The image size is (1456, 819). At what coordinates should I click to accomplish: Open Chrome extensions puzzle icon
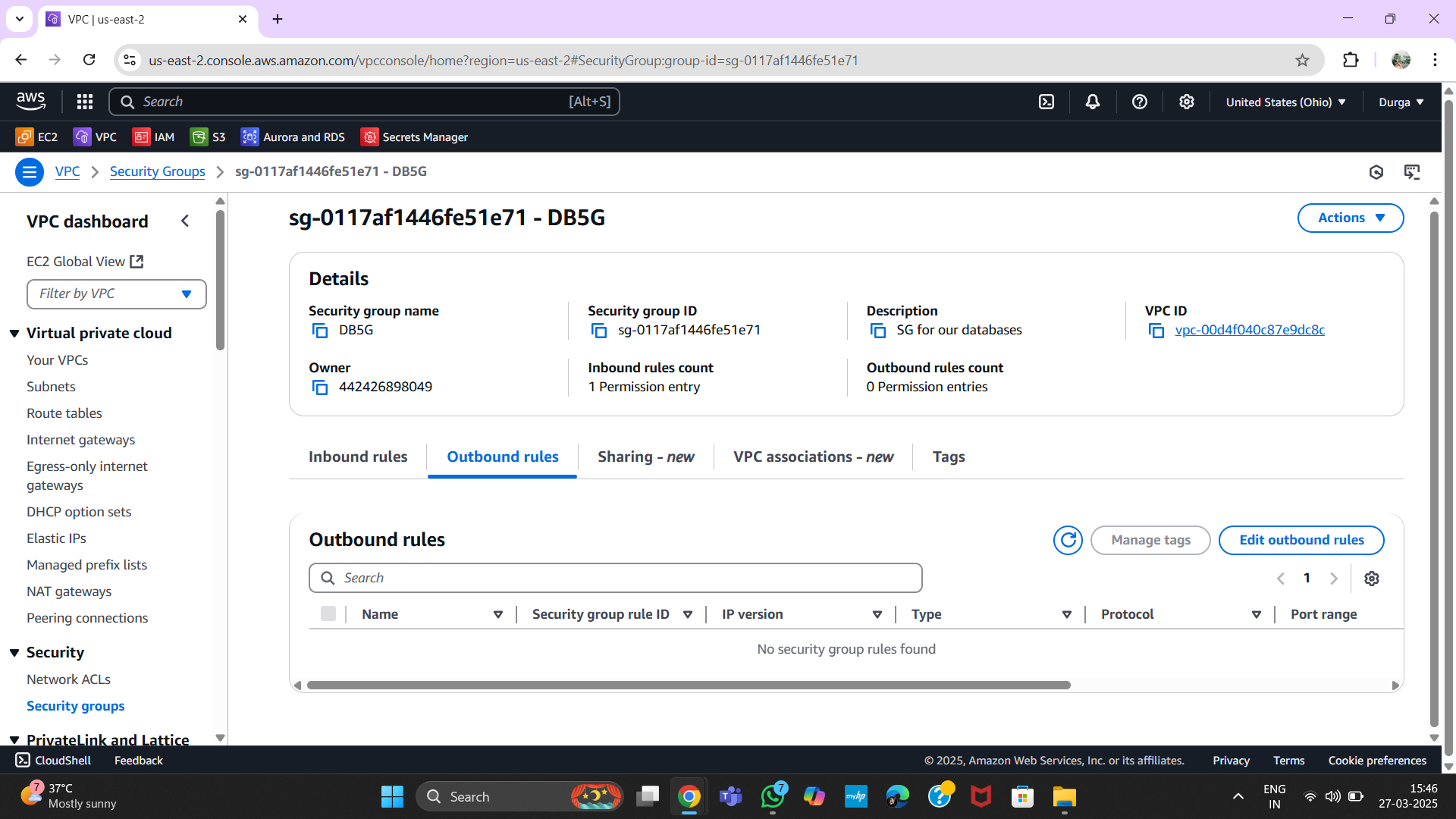point(1351,60)
